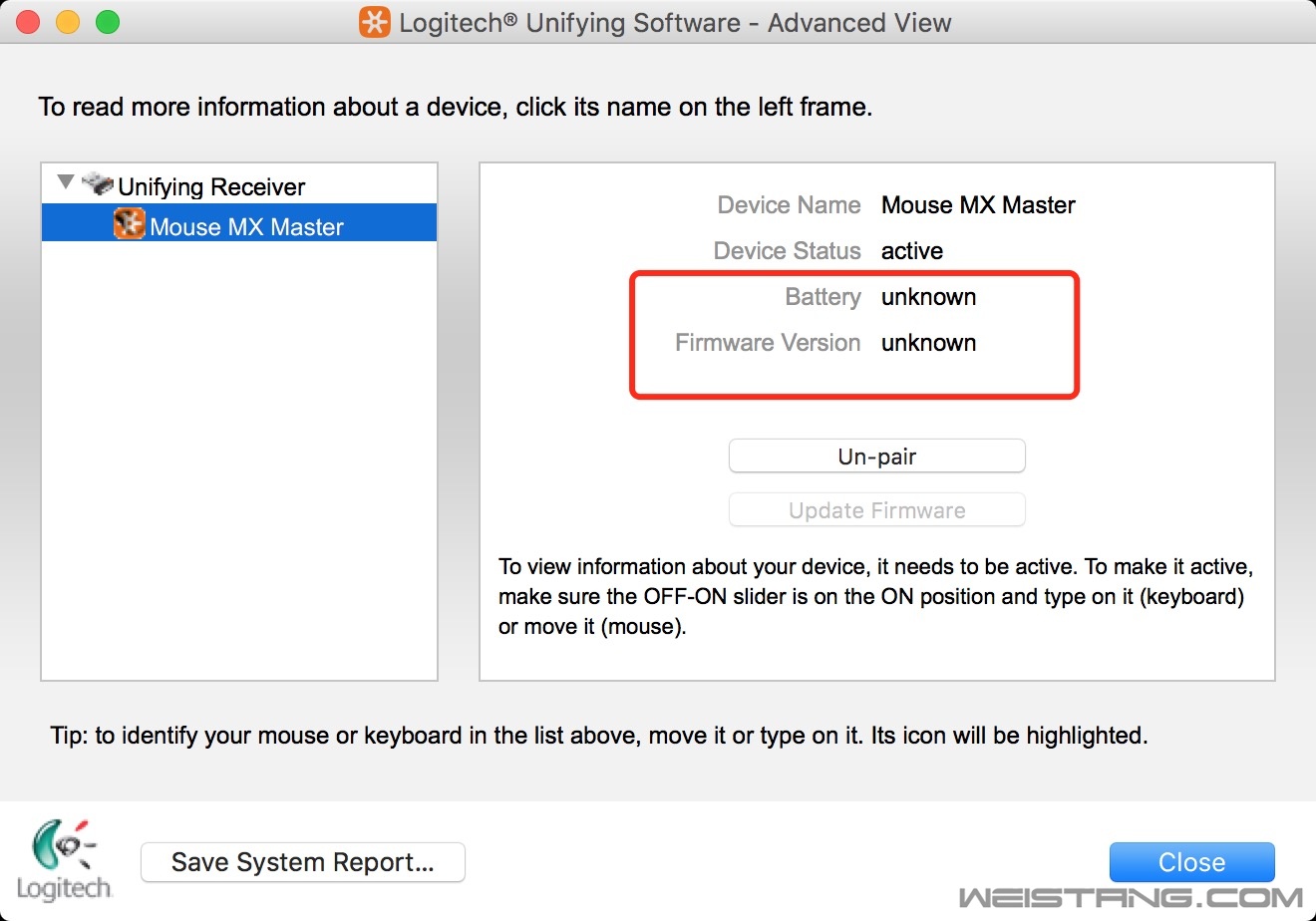The width and height of the screenshot is (1316, 921).
Task: Click the Mouse MX Master device icon
Action: click(x=129, y=223)
